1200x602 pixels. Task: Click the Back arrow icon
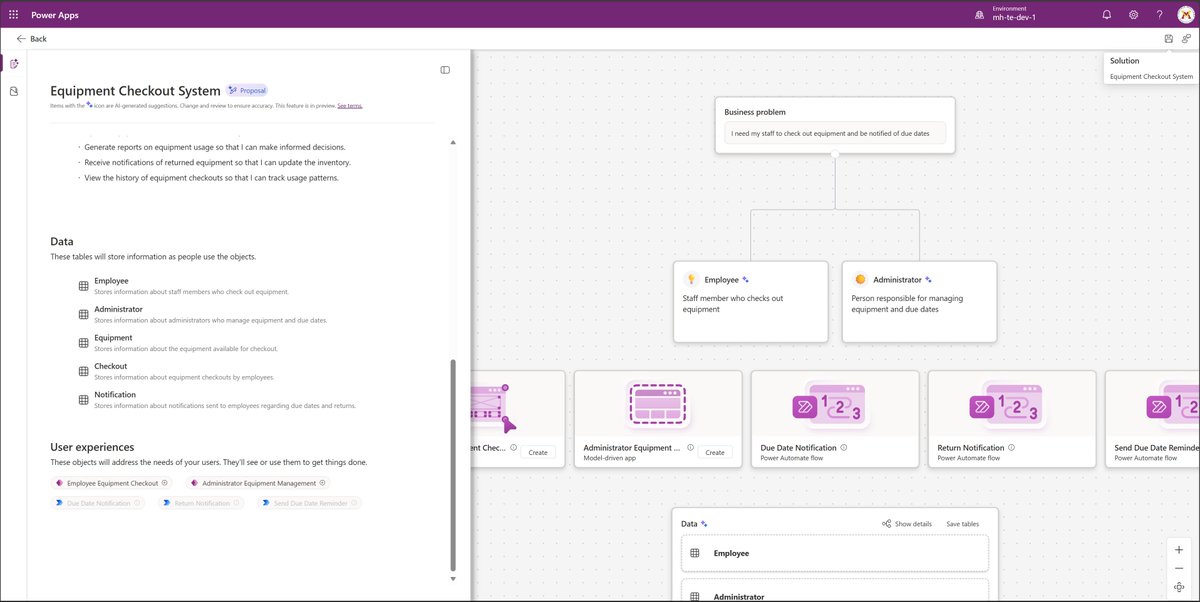click(21, 39)
